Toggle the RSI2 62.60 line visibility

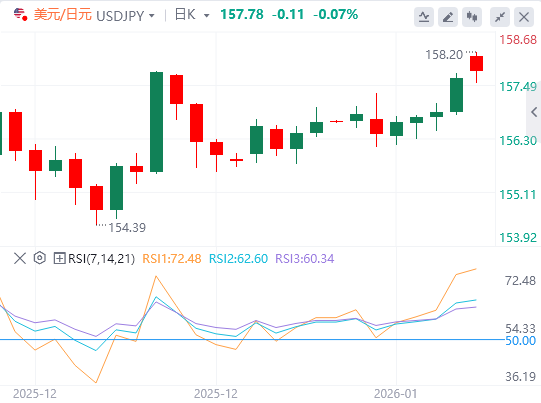point(238,258)
